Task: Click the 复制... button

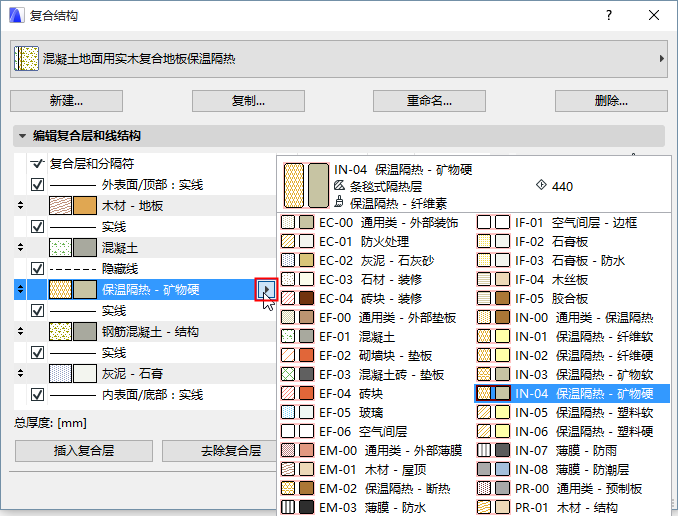Action: coord(248,101)
